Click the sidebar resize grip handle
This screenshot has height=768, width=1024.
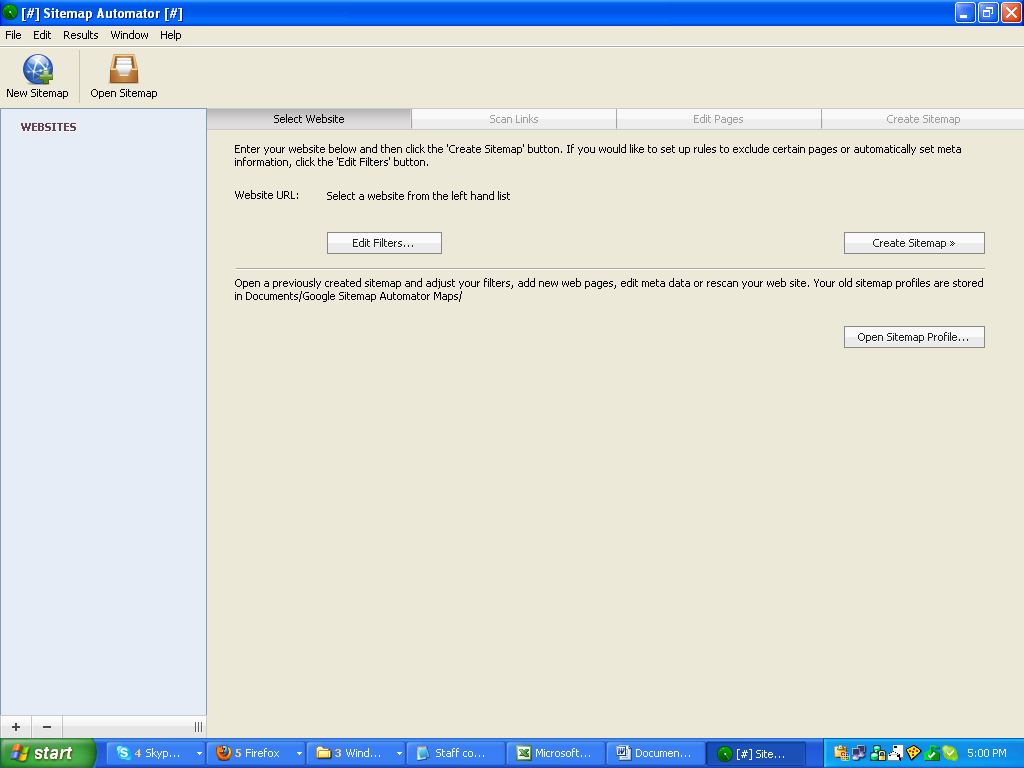coord(199,727)
